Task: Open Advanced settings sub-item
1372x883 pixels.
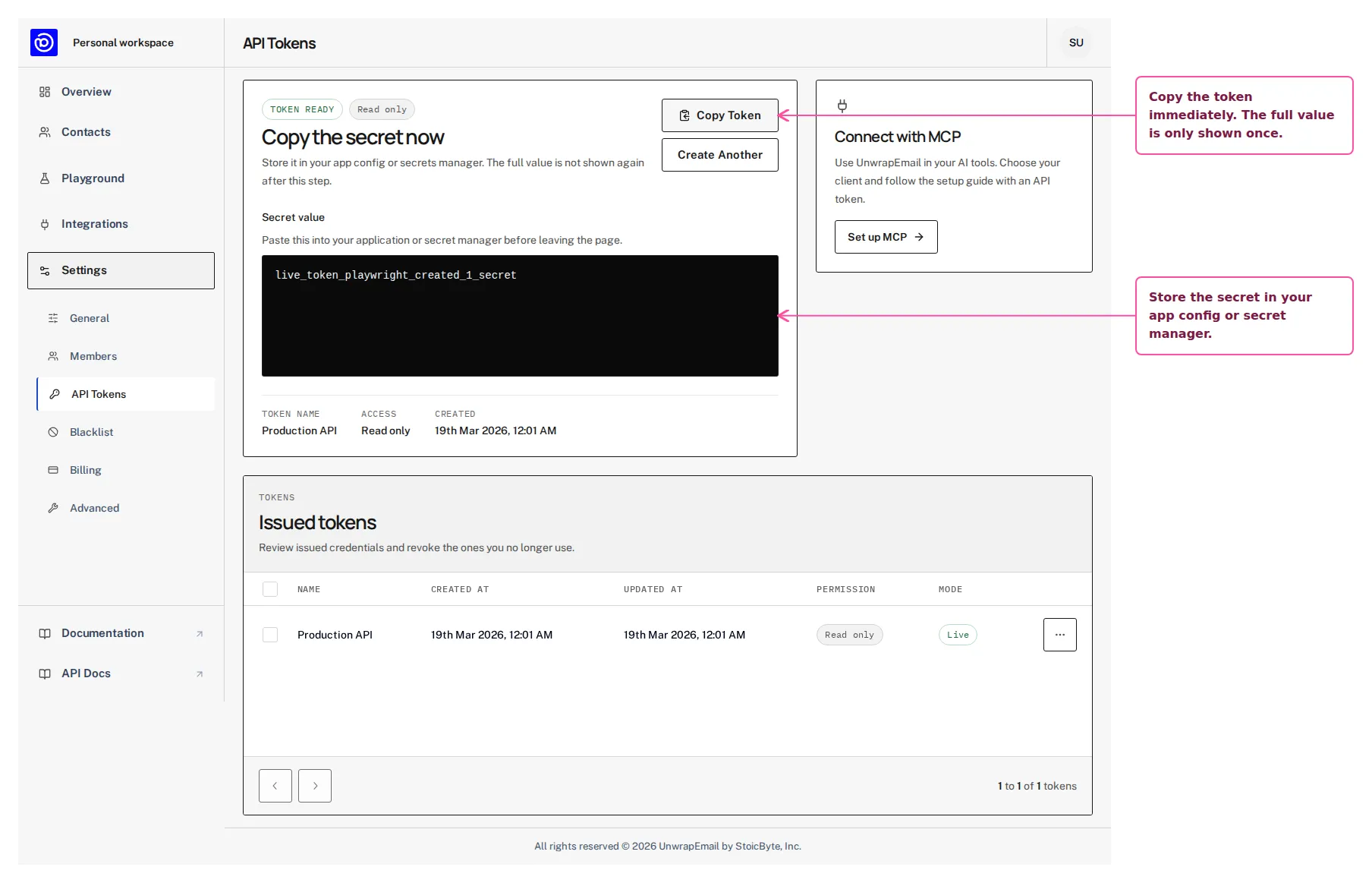Action: 125,508
